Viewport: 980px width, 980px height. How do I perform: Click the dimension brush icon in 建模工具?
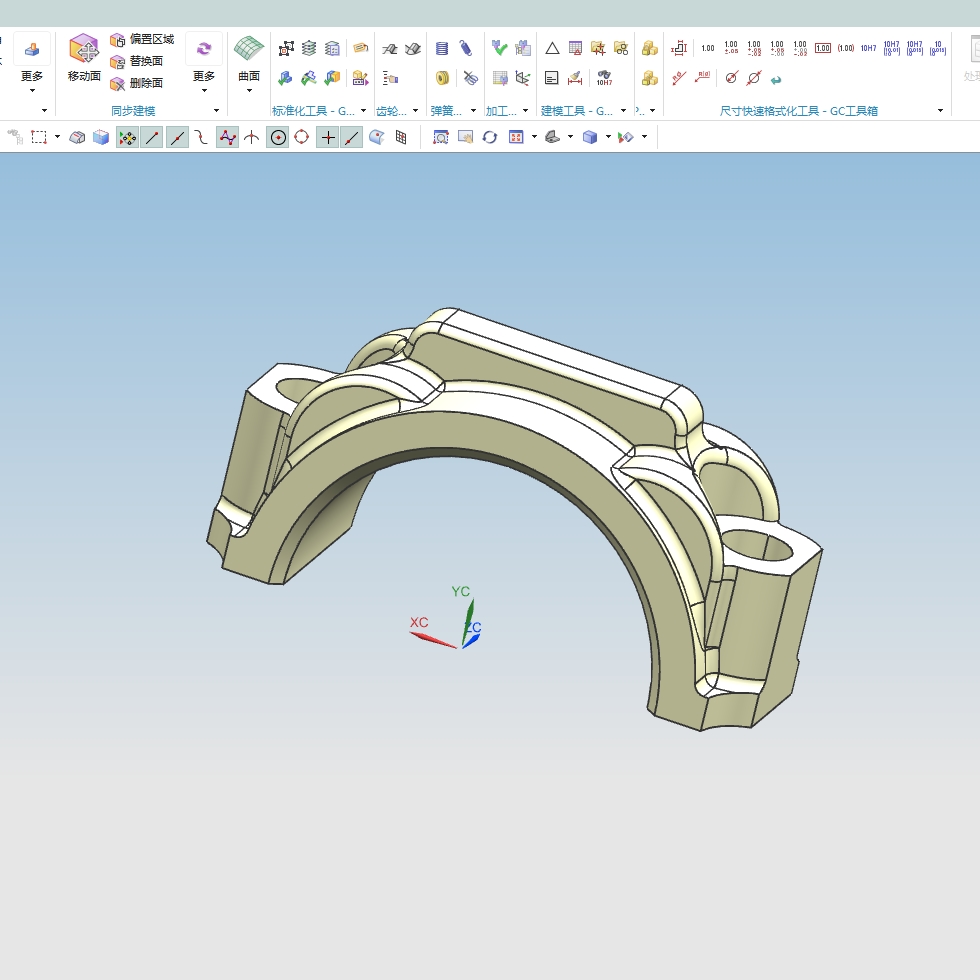pyautogui.click(x=576, y=78)
